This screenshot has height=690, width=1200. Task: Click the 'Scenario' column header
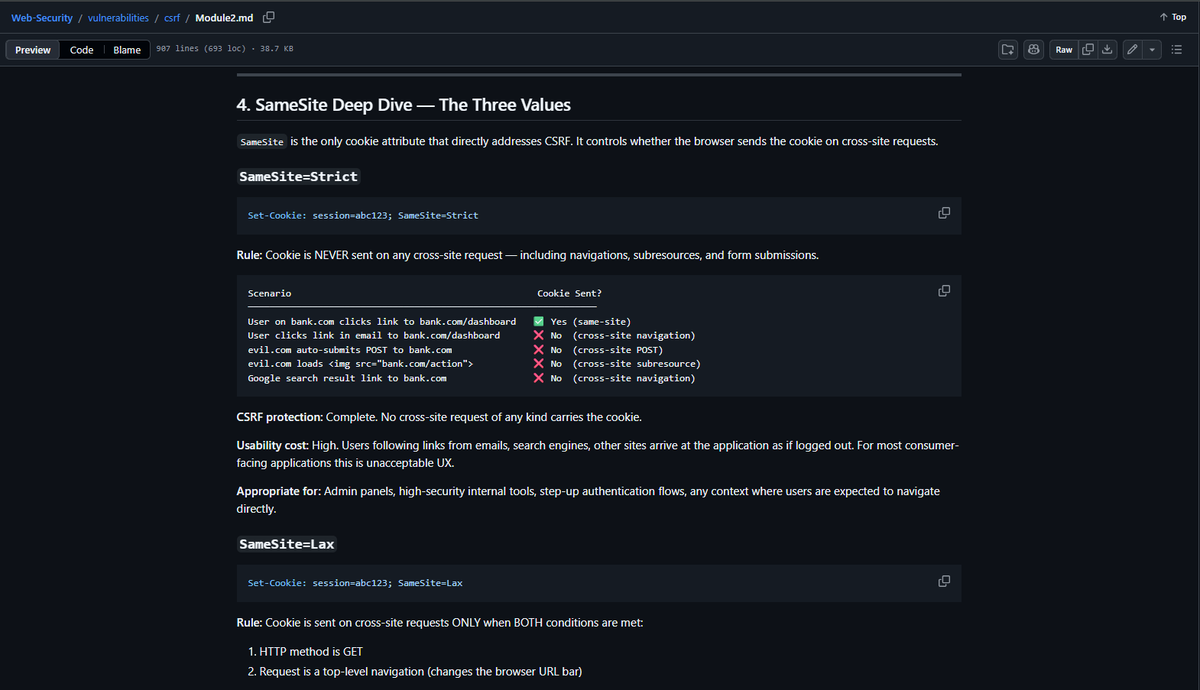pos(269,293)
